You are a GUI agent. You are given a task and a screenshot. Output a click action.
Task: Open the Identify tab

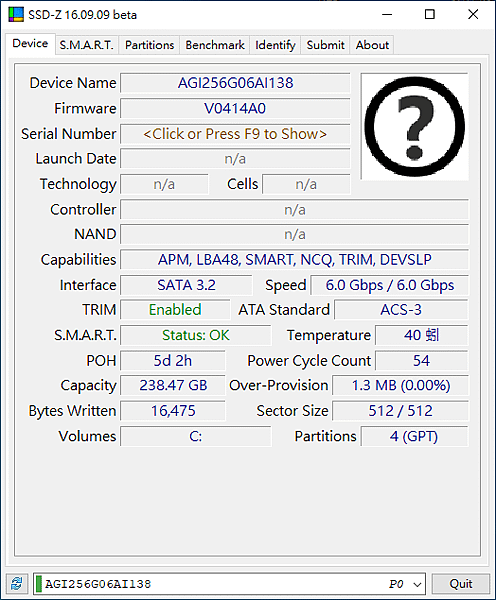tap(275, 45)
